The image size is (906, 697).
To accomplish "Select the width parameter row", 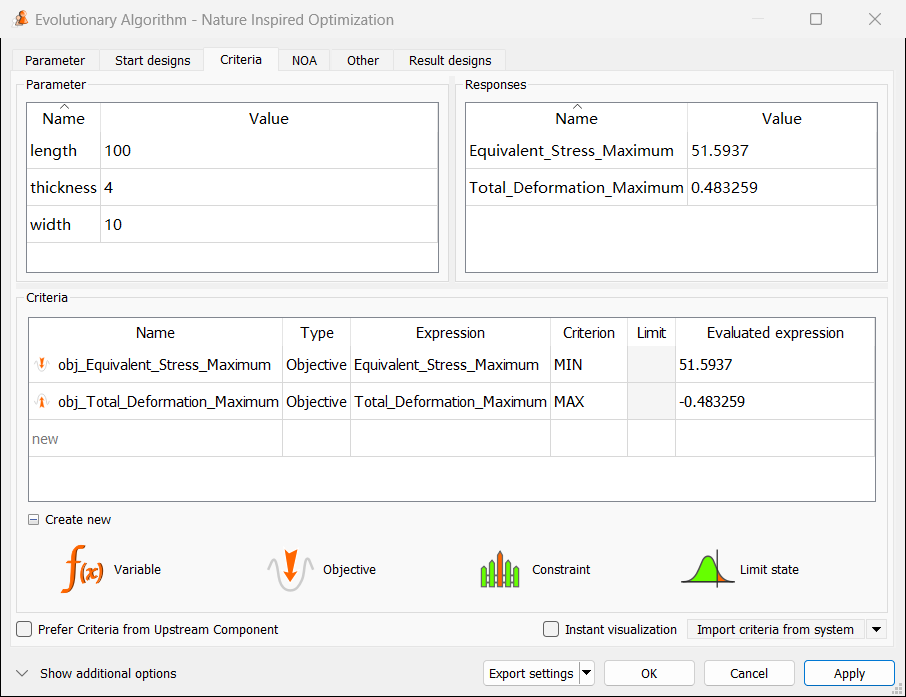I will [232, 224].
